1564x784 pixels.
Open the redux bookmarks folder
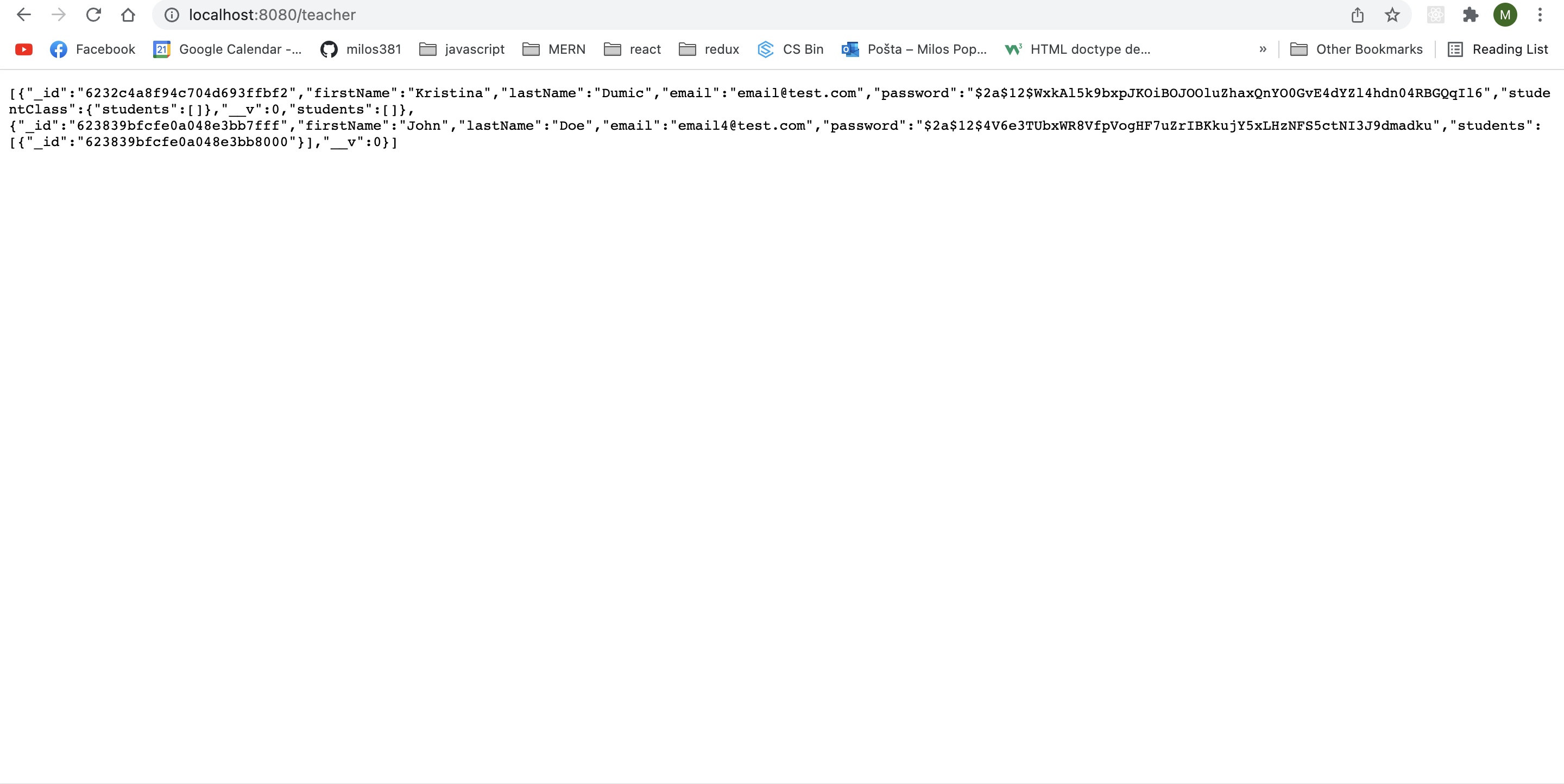[x=709, y=49]
